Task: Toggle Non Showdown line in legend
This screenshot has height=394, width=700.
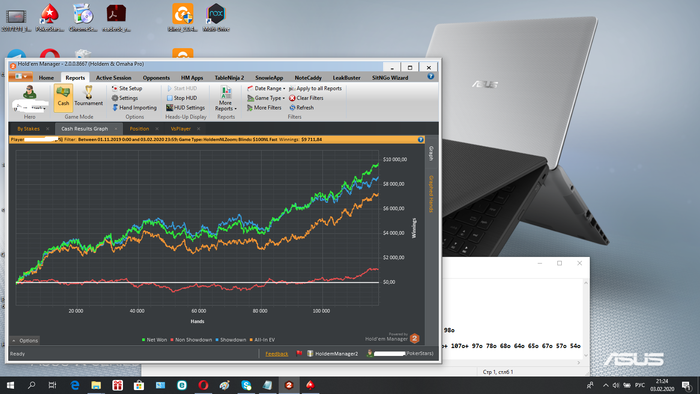Action: point(191,340)
